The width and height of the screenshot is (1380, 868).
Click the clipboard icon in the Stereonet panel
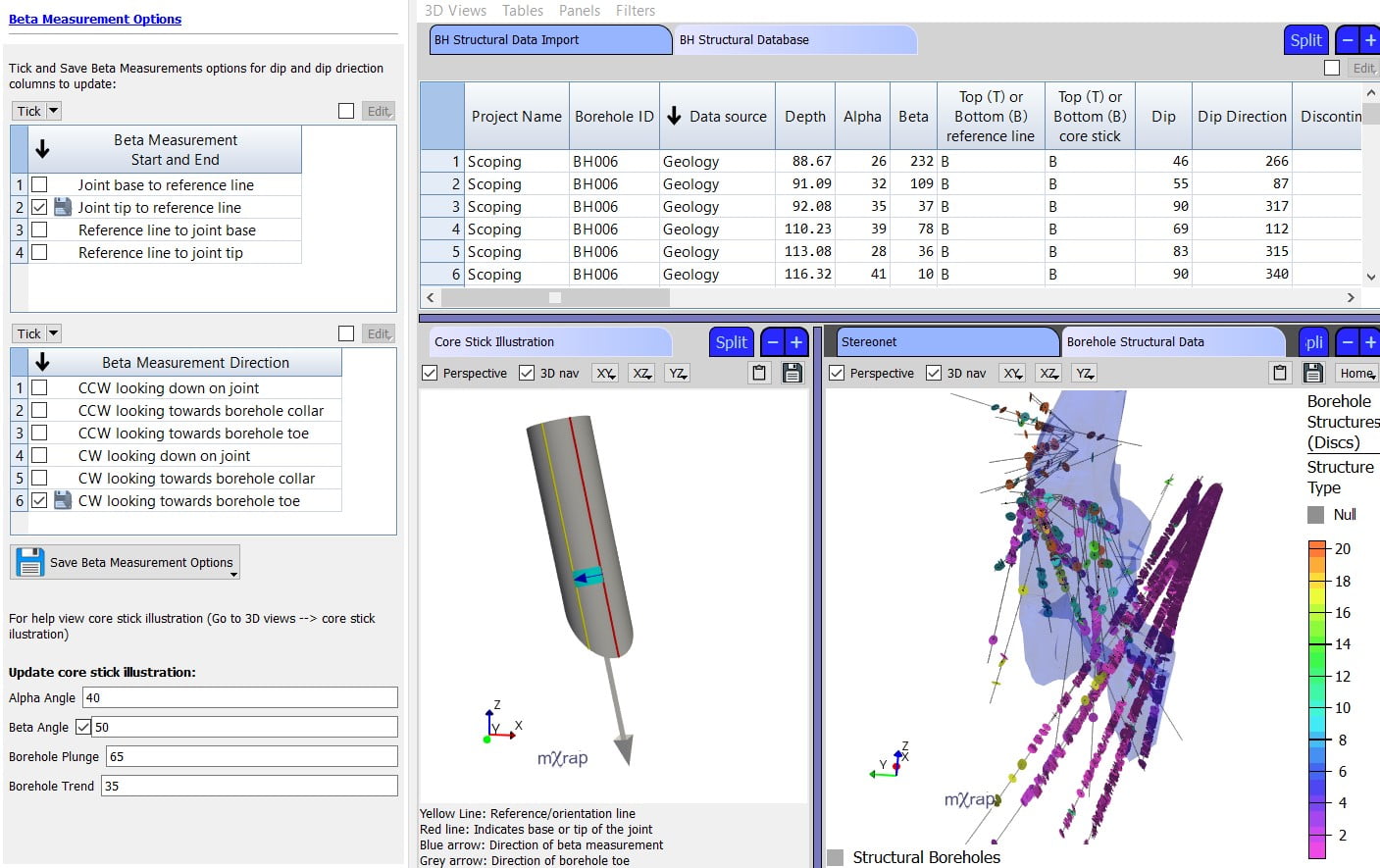coord(1279,373)
